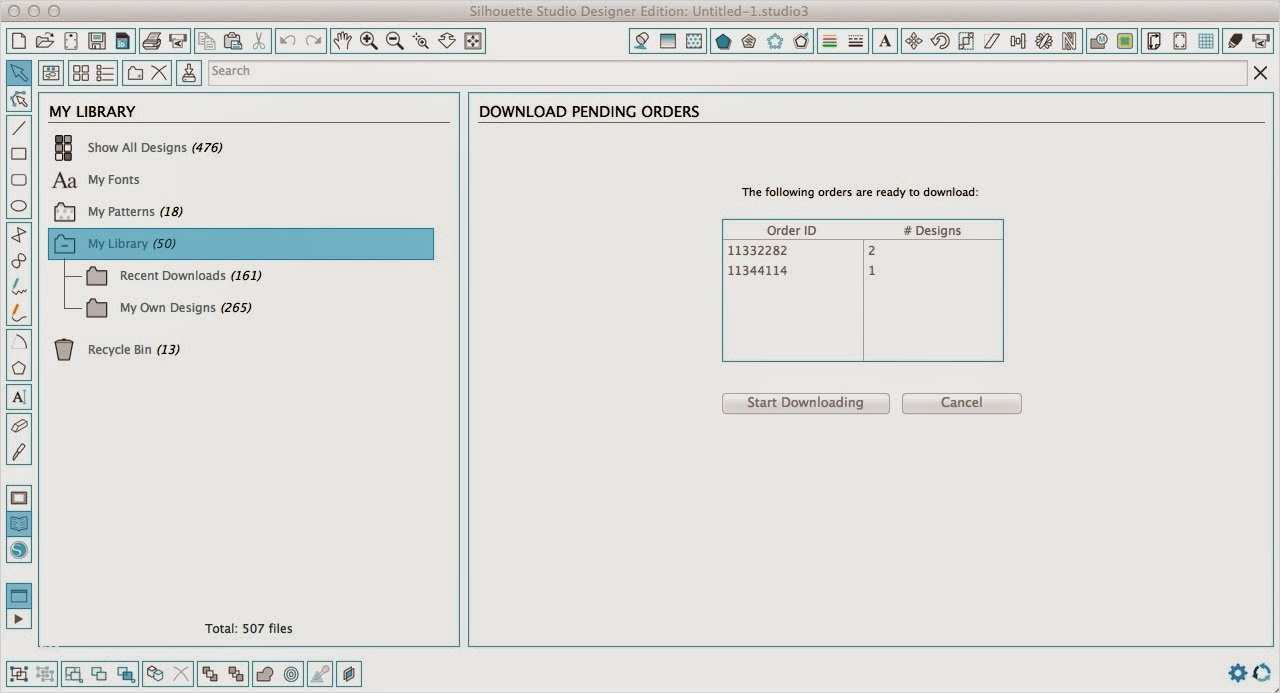The image size is (1280, 693).
Task: Zoom in with plus magnifier
Action: point(369,41)
